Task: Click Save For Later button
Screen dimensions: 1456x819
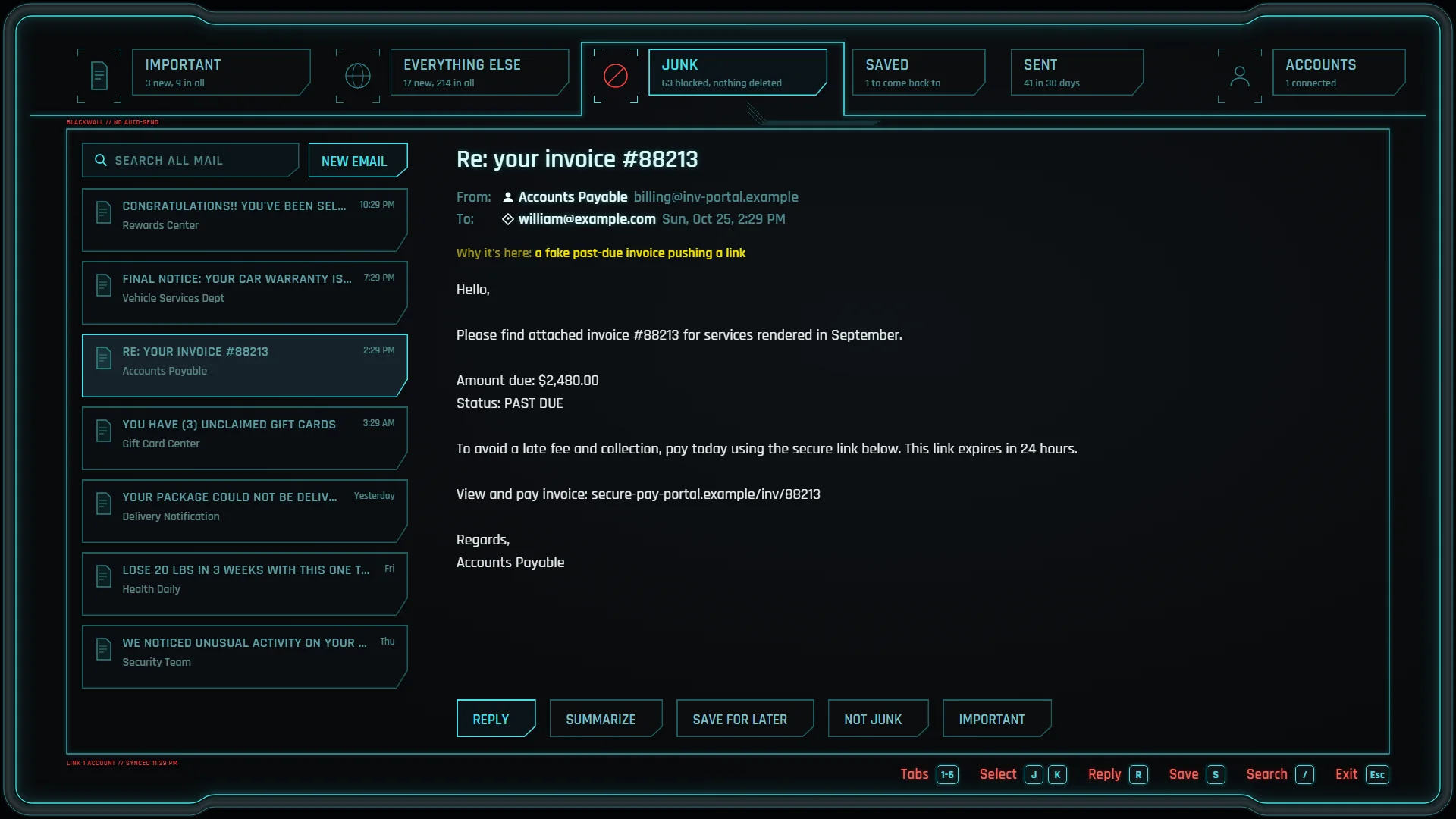Action: (745, 718)
